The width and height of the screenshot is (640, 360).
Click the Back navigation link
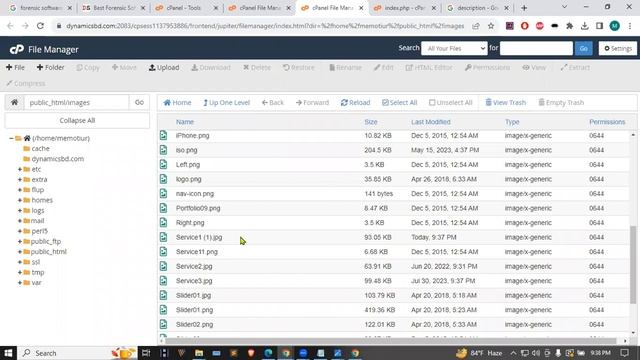273,102
